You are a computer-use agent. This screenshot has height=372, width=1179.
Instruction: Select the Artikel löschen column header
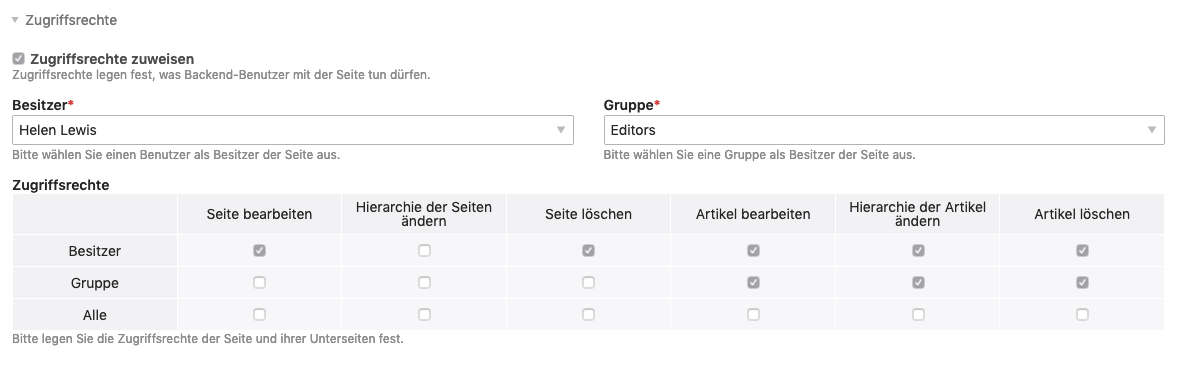[x=1082, y=214]
